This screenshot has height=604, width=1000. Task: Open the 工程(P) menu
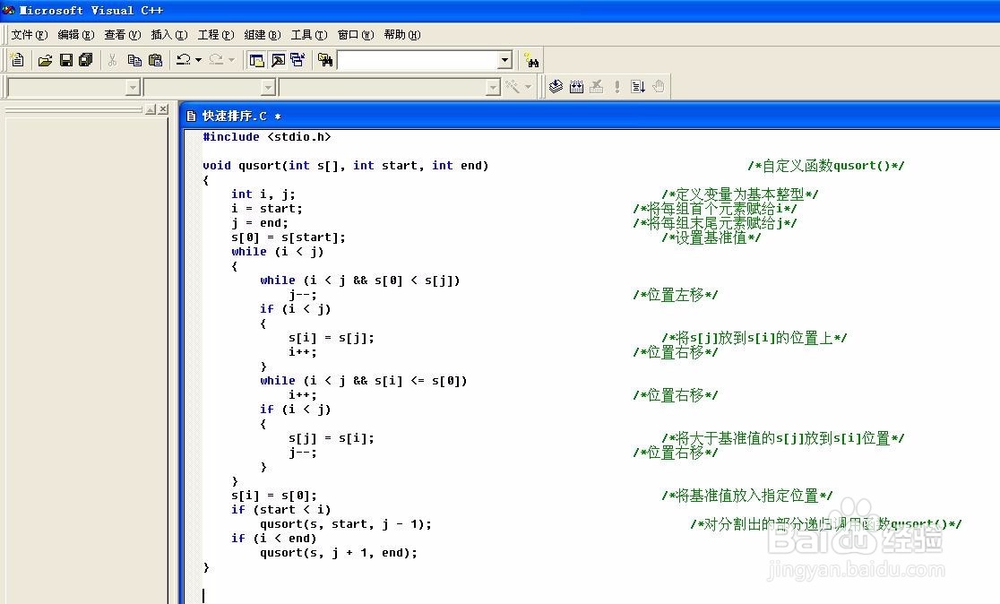[216, 34]
